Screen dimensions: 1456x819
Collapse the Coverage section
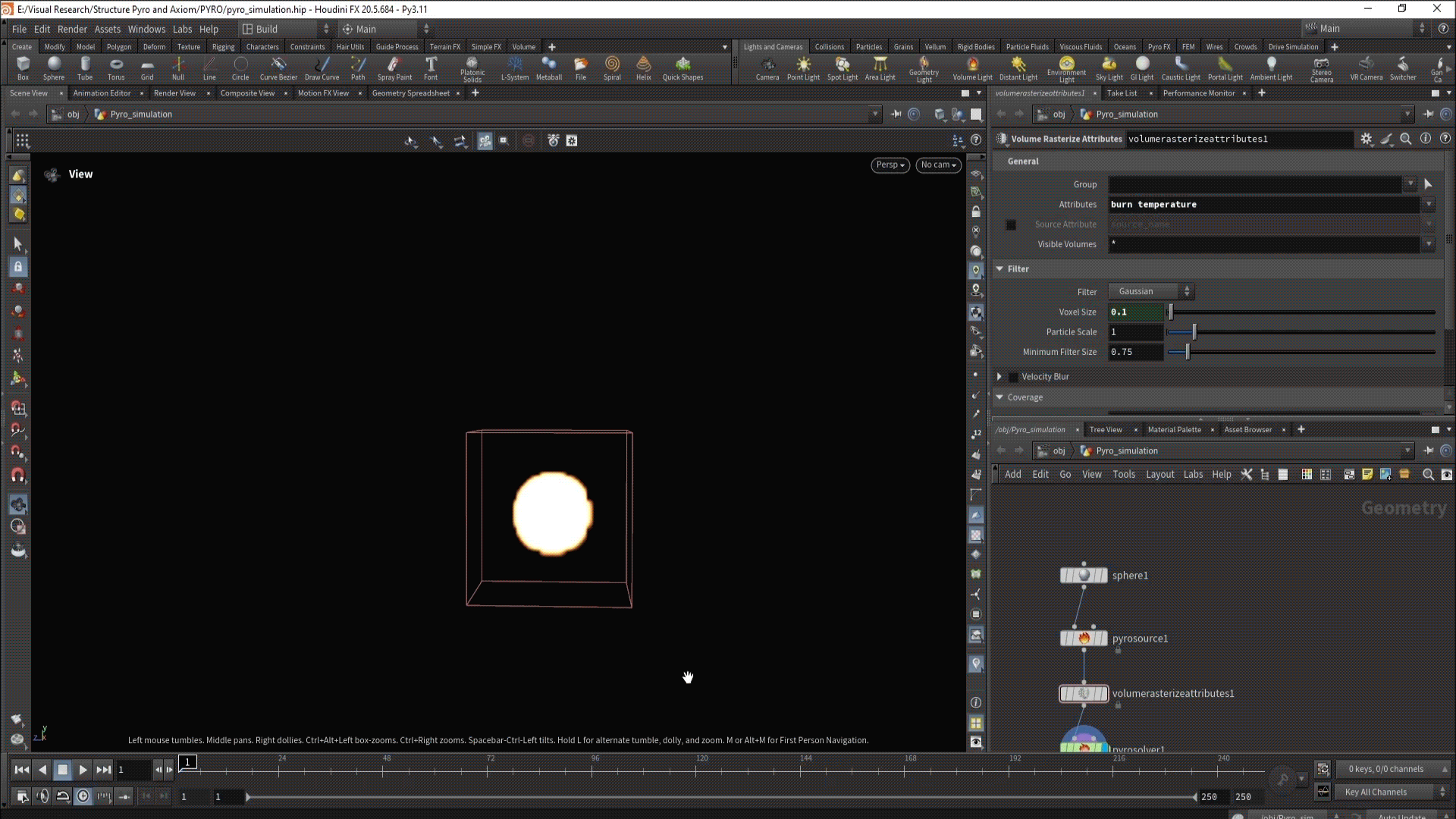click(x=999, y=397)
